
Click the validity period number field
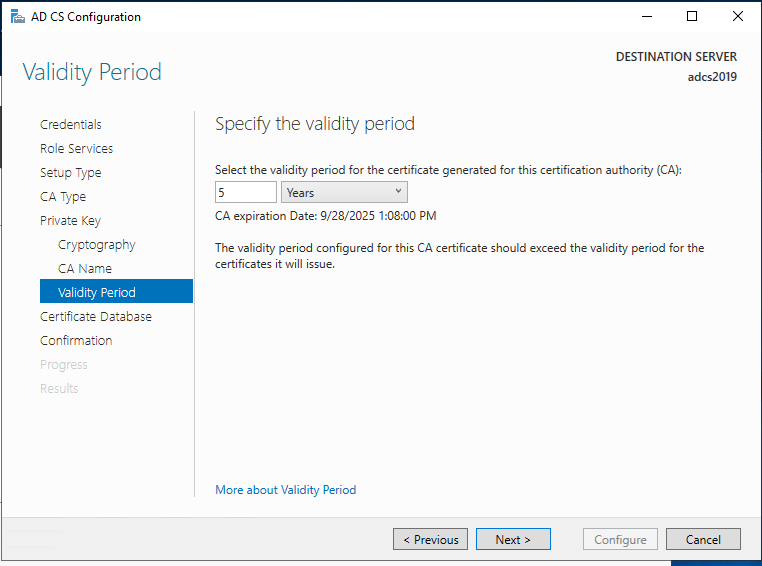pos(245,192)
